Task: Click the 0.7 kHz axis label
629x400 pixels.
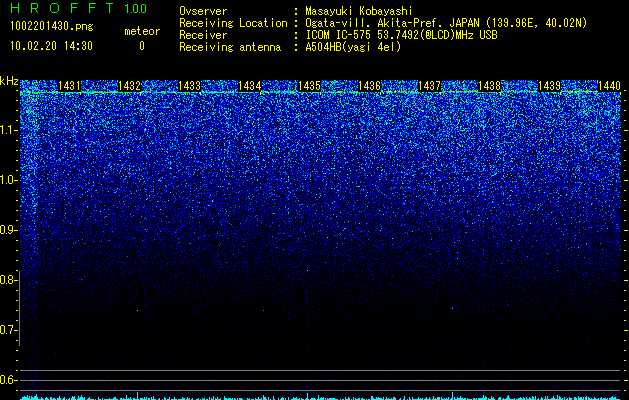Action: [8, 330]
